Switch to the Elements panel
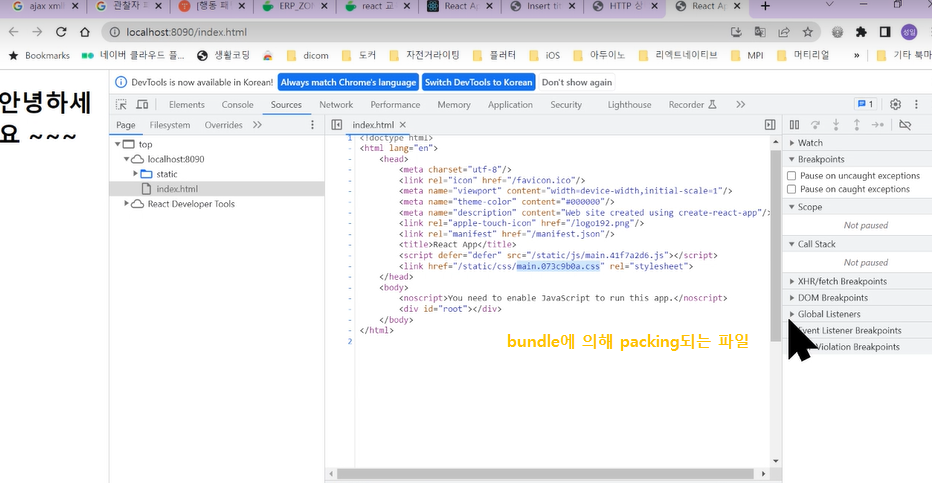The height and width of the screenshot is (483, 932). coord(187,105)
